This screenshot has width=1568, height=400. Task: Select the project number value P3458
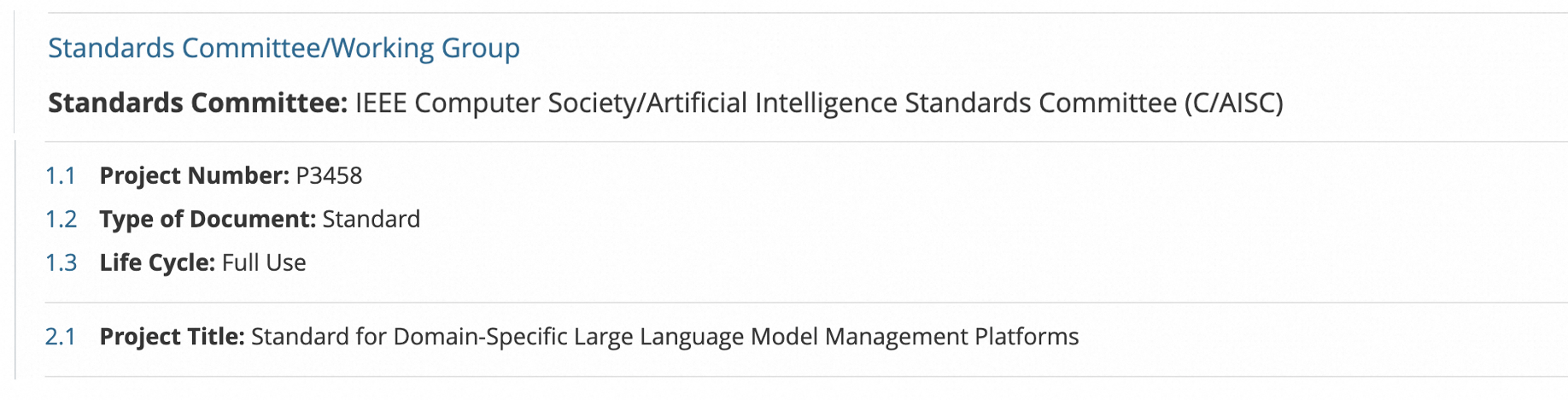329,175
